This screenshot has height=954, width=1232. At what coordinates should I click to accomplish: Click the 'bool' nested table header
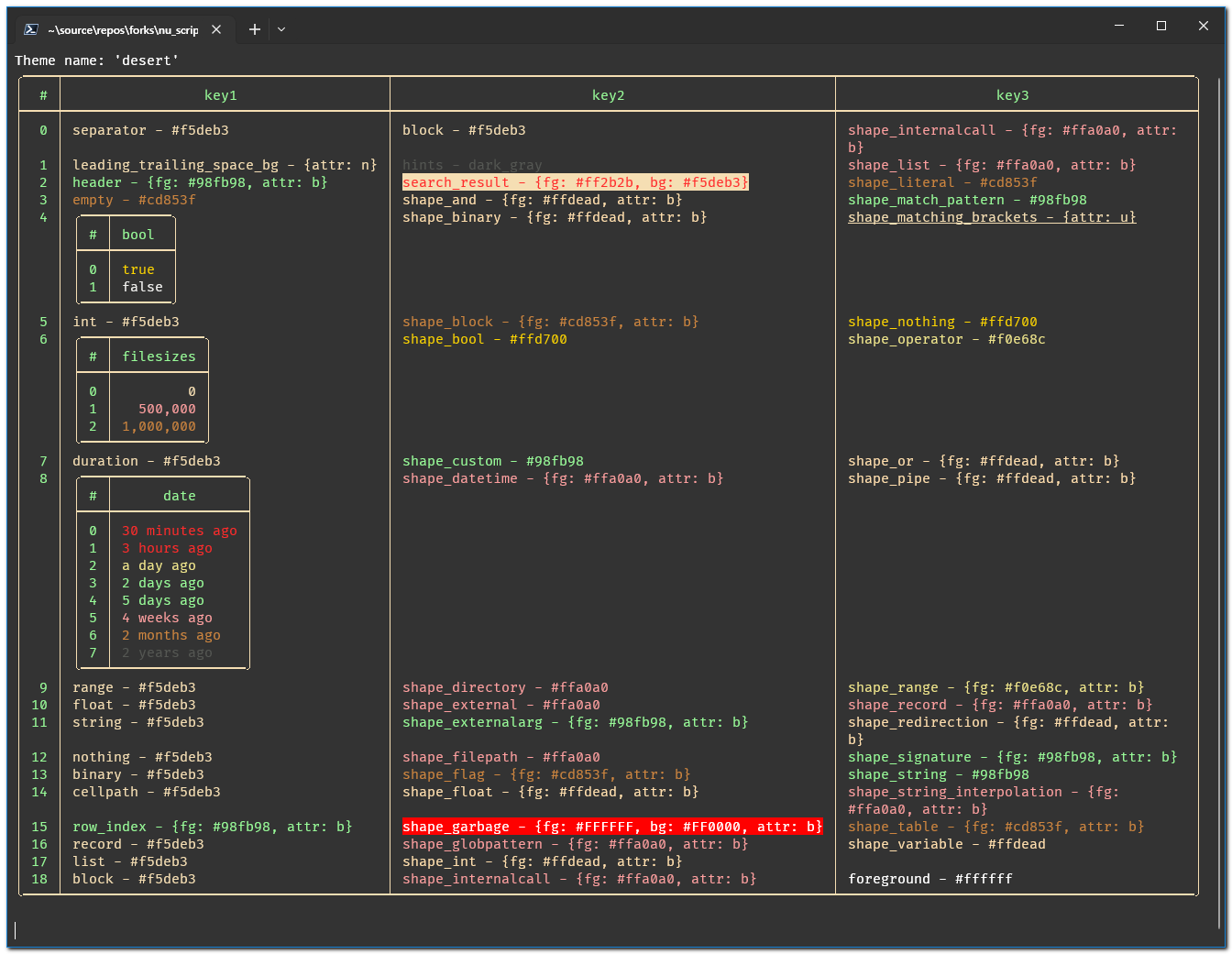point(138,235)
